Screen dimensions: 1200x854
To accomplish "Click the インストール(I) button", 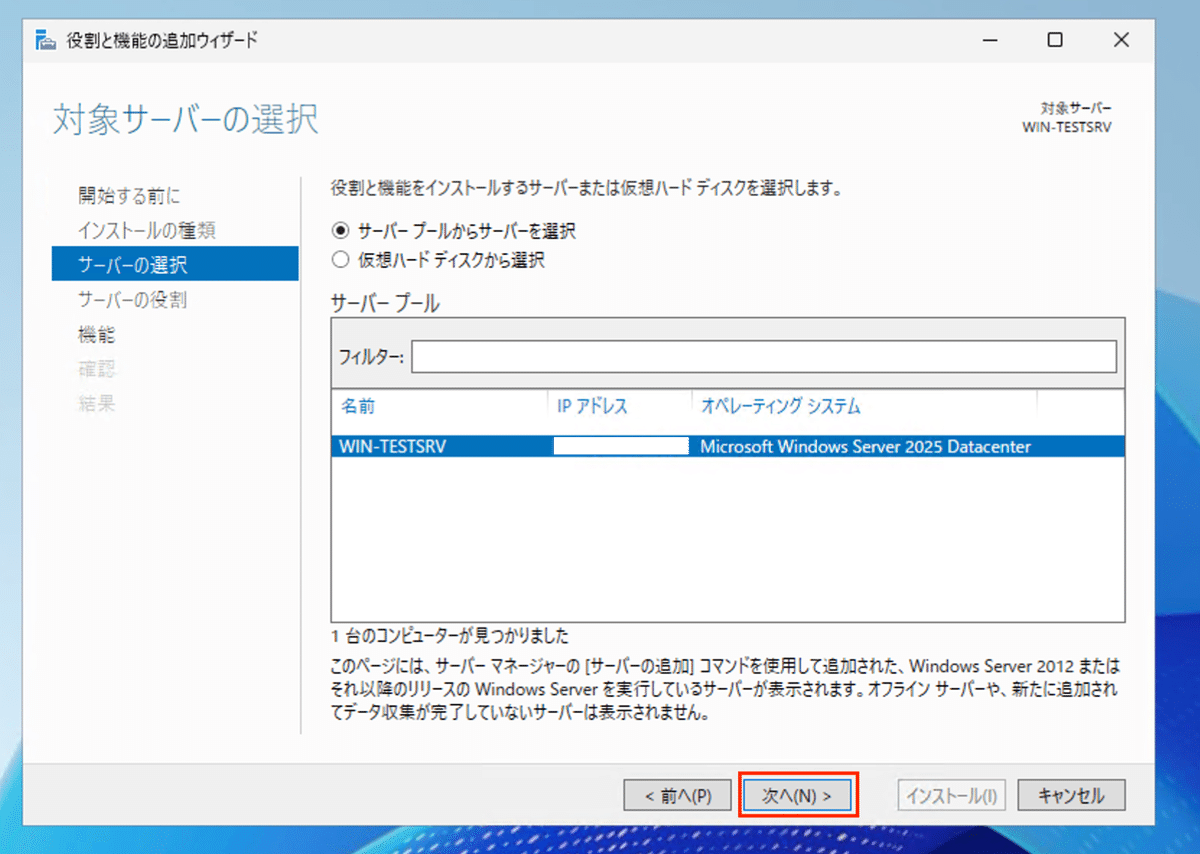I will tap(950, 795).
